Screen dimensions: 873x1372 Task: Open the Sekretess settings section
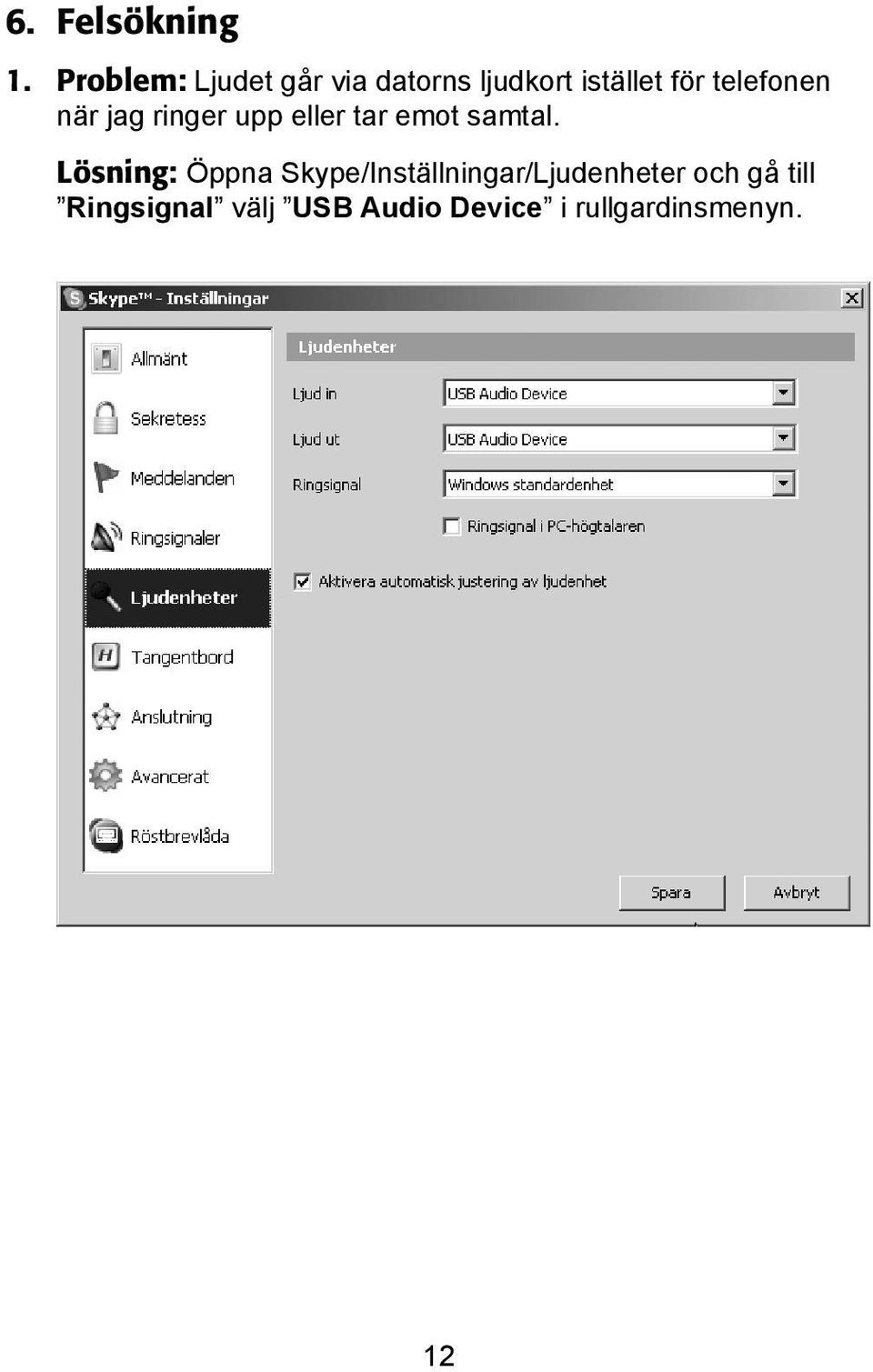[x=178, y=418]
